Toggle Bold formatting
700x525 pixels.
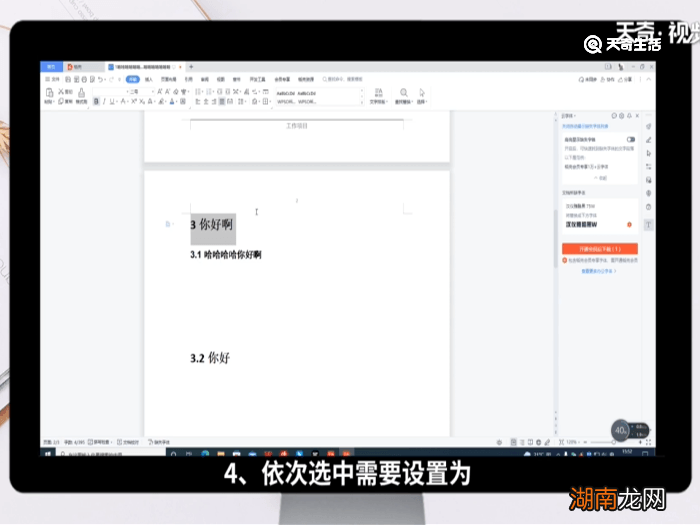96,102
